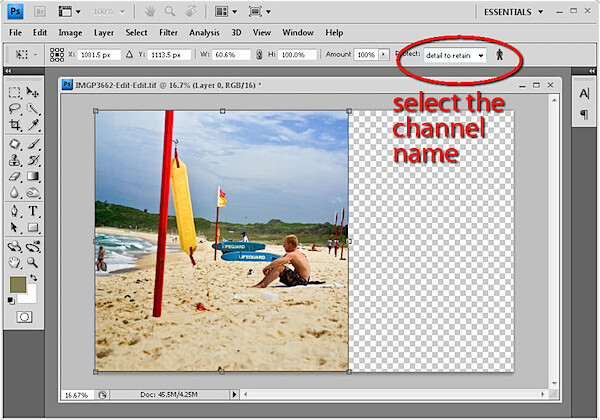Select the Type tool
The height and width of the screenshot is (420, 600).
(33, 211)
